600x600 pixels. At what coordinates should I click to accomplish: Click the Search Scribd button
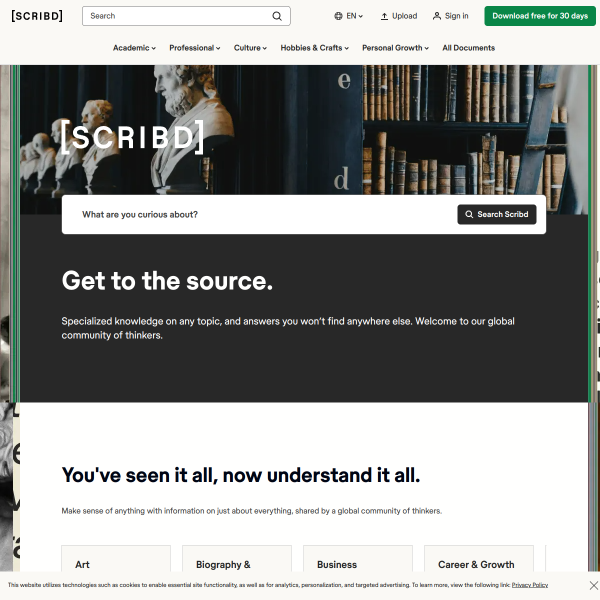(497, 214)
